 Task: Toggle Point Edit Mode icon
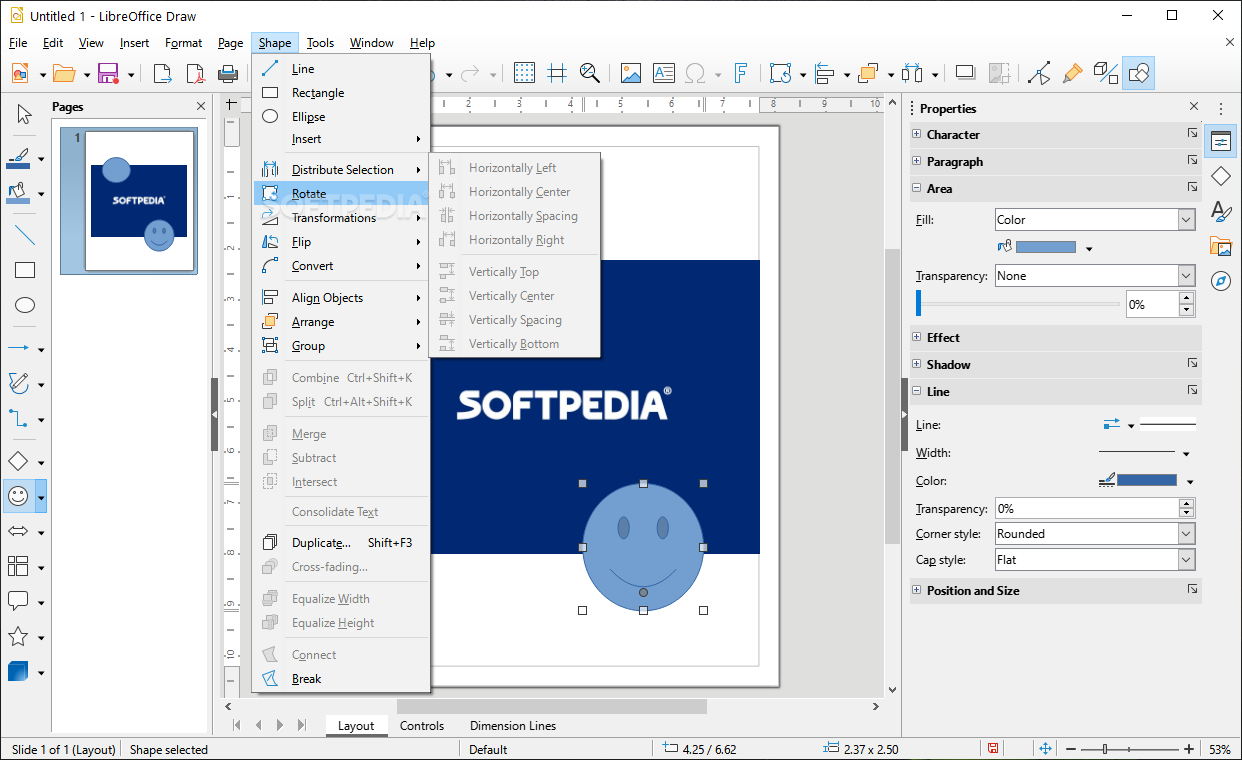1039,73
